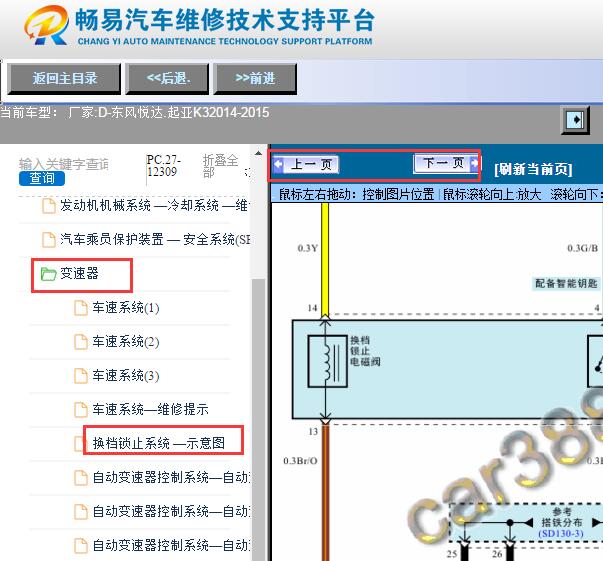This screenshot has height=561, width=603.
Task: Click the tree panel vertical scrollbar thumb
Action: click(260, 419)
